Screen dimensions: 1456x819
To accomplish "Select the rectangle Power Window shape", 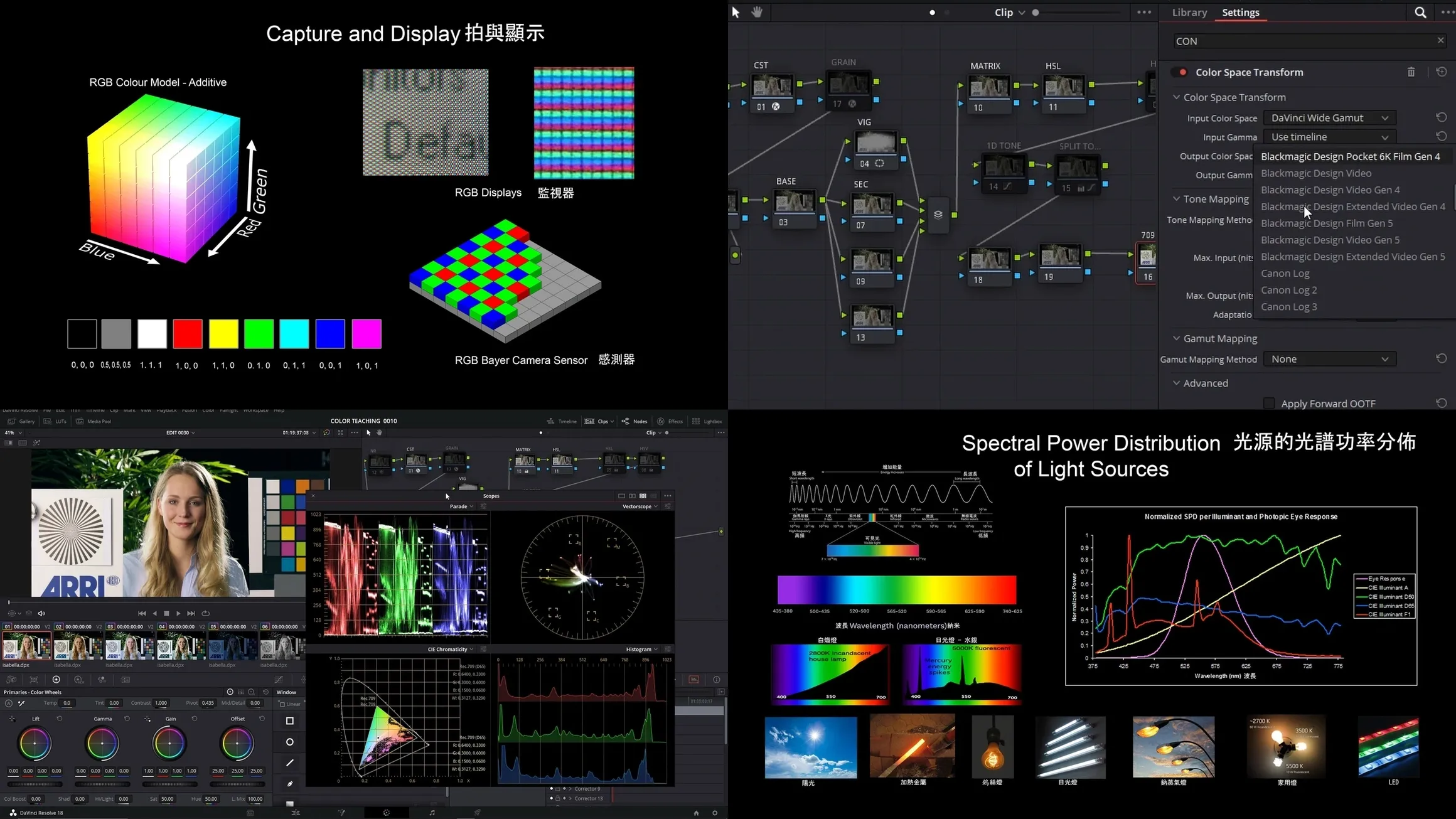I will tap(289, 721).
